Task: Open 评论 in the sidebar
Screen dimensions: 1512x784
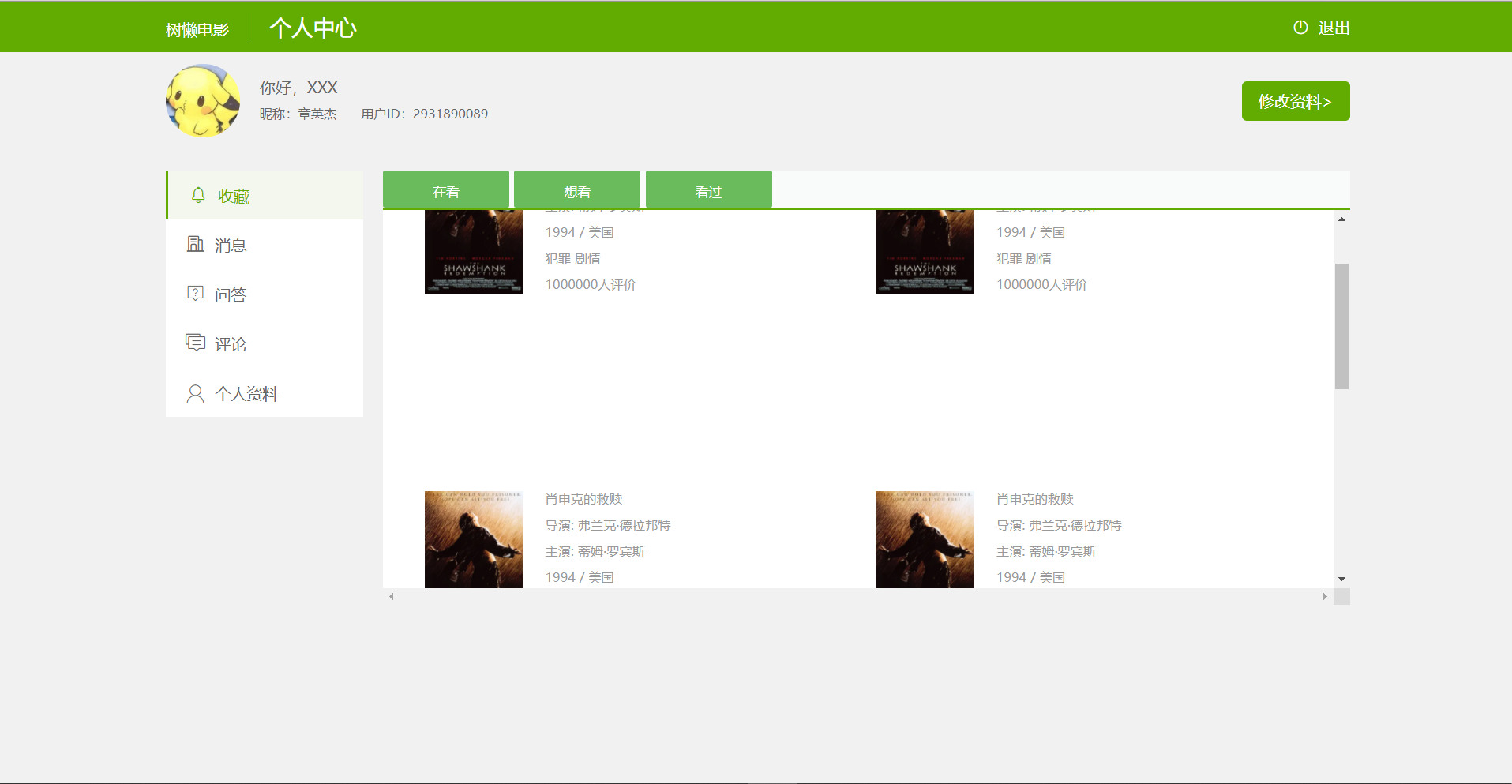Action: pyautogui.click(x=265, y=343)
